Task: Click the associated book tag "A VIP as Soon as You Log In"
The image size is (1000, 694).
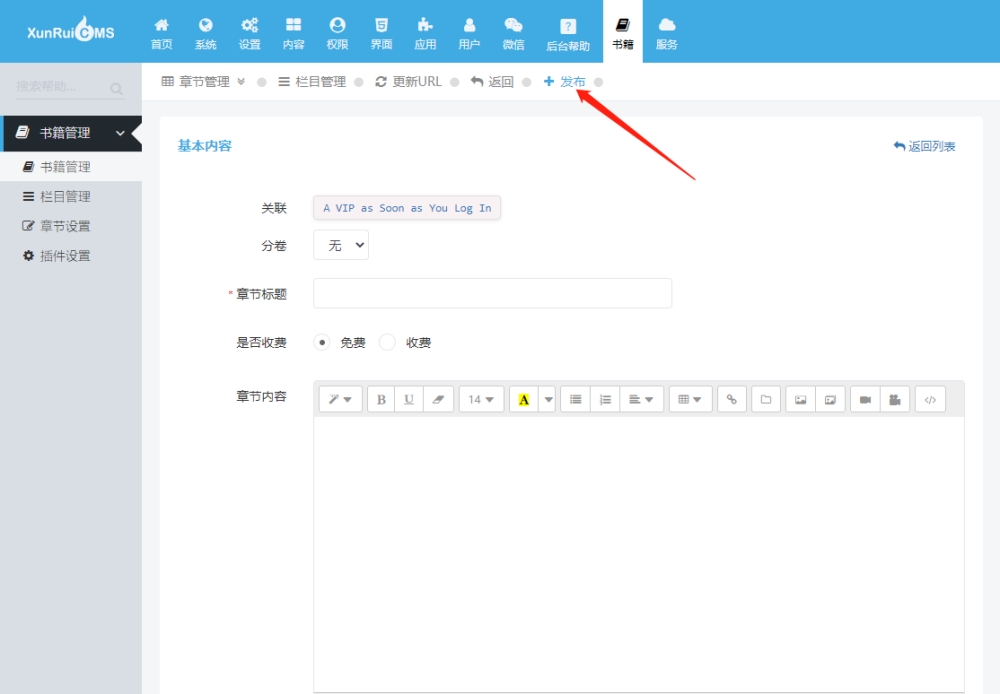Action: 407,208
